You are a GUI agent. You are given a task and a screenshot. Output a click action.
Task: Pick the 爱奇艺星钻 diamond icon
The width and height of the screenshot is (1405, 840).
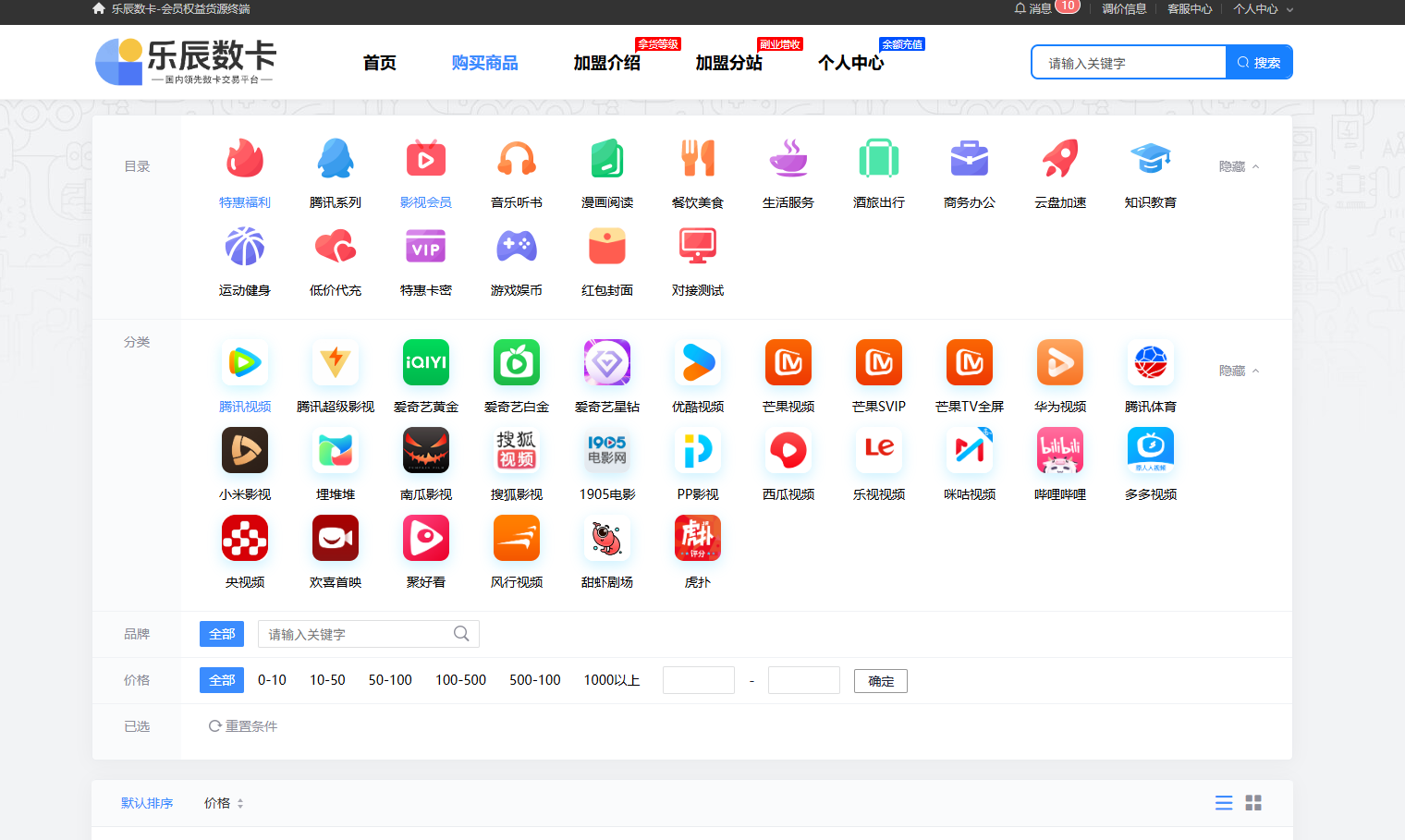tap(607, 363)
